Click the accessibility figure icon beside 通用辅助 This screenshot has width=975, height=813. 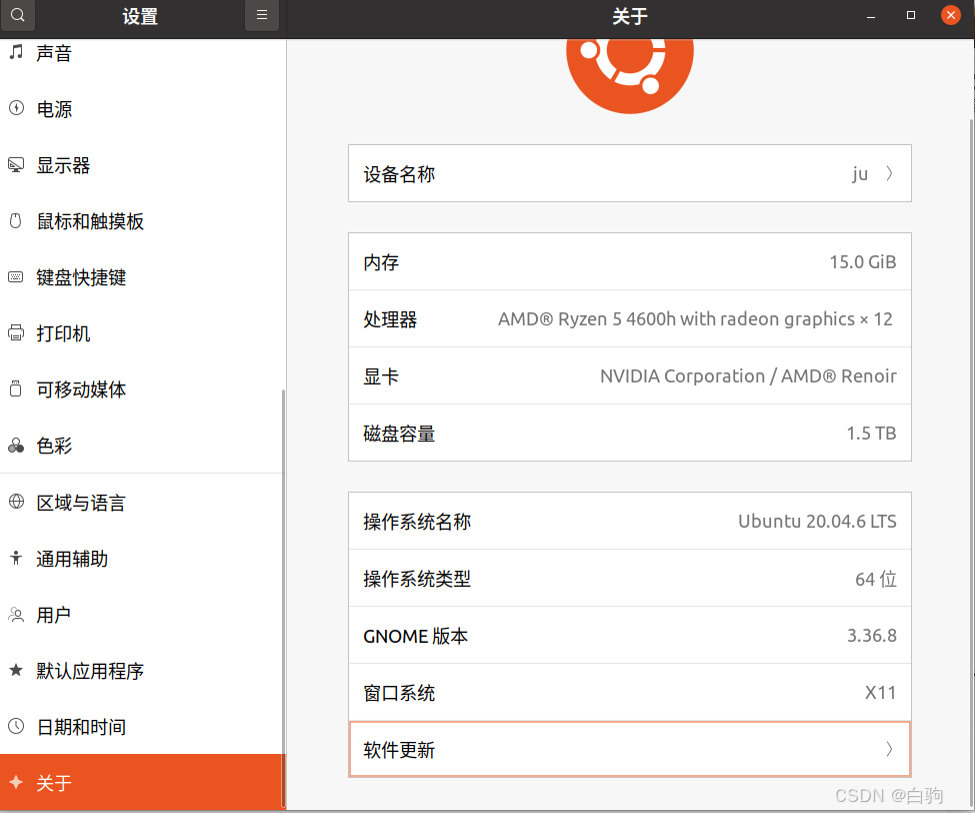[x=16, y=558]
